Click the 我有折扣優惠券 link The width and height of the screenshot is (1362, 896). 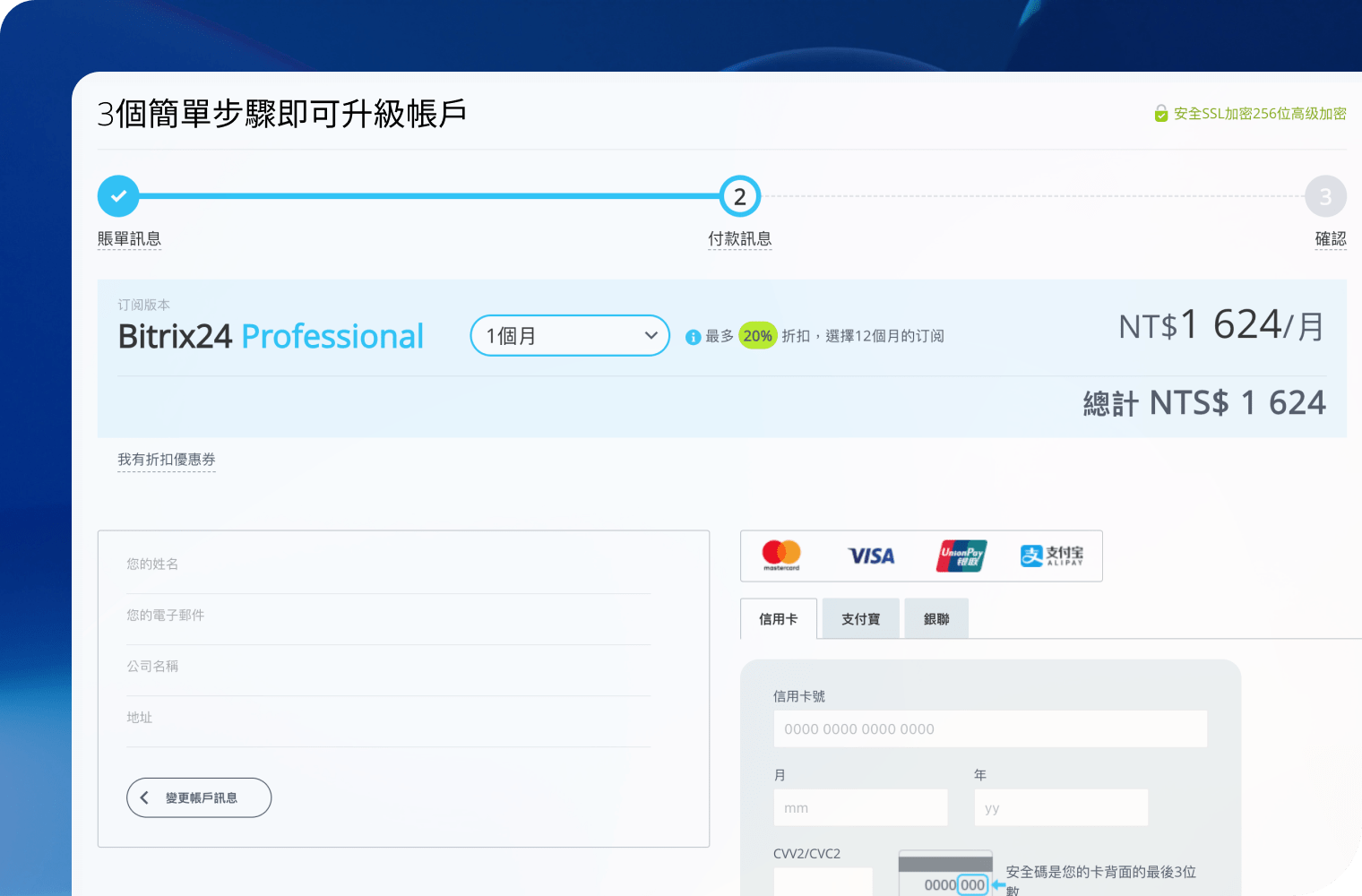[x=167, y=460]
